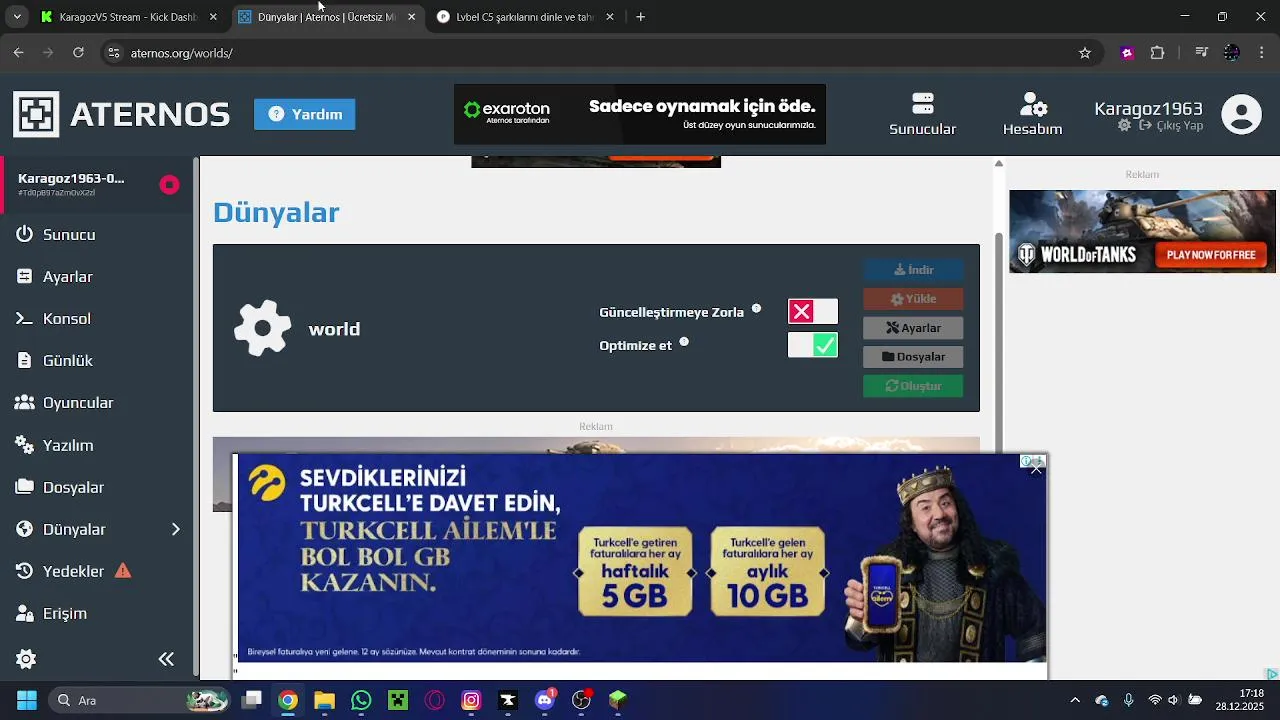Switch to KaragozV5 Stream Kick tab
Viewport: 1280px width, 720px height.
coord(128,17)
